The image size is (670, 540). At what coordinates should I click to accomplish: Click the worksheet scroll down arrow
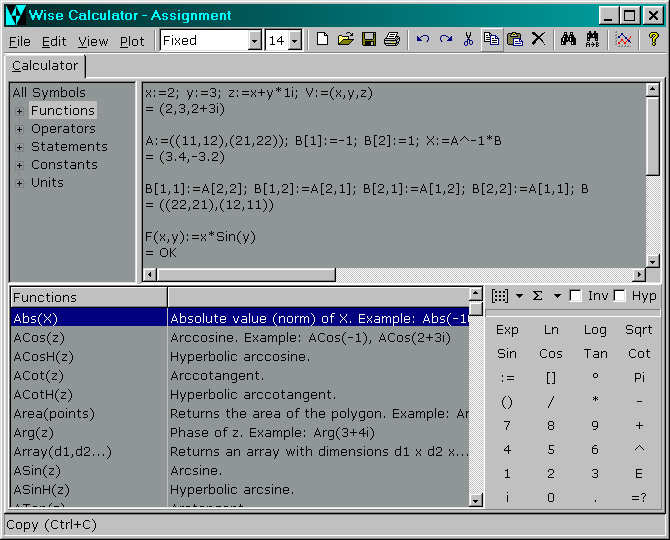[x=652, y=261]
